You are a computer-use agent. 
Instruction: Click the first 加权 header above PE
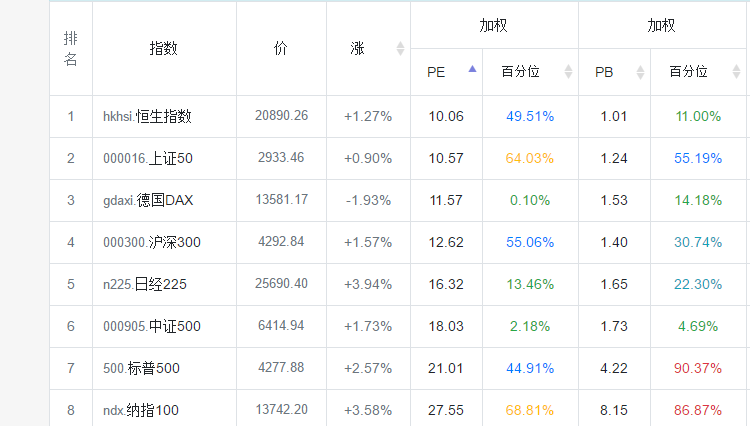click(494, 25)
